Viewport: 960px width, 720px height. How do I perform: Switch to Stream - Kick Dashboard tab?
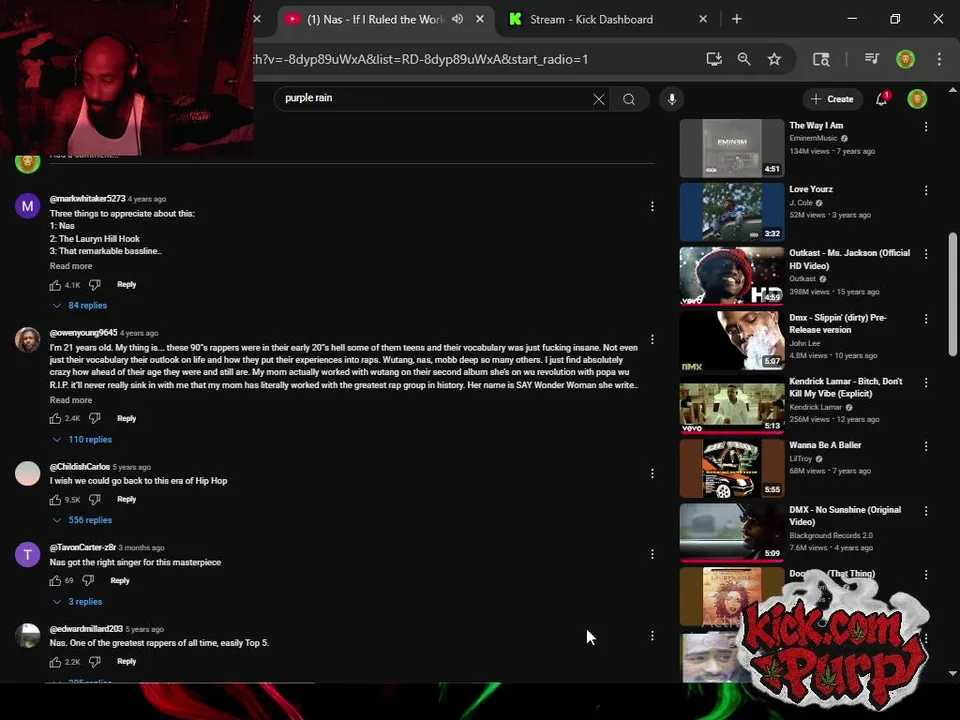[x=591, y=20]
